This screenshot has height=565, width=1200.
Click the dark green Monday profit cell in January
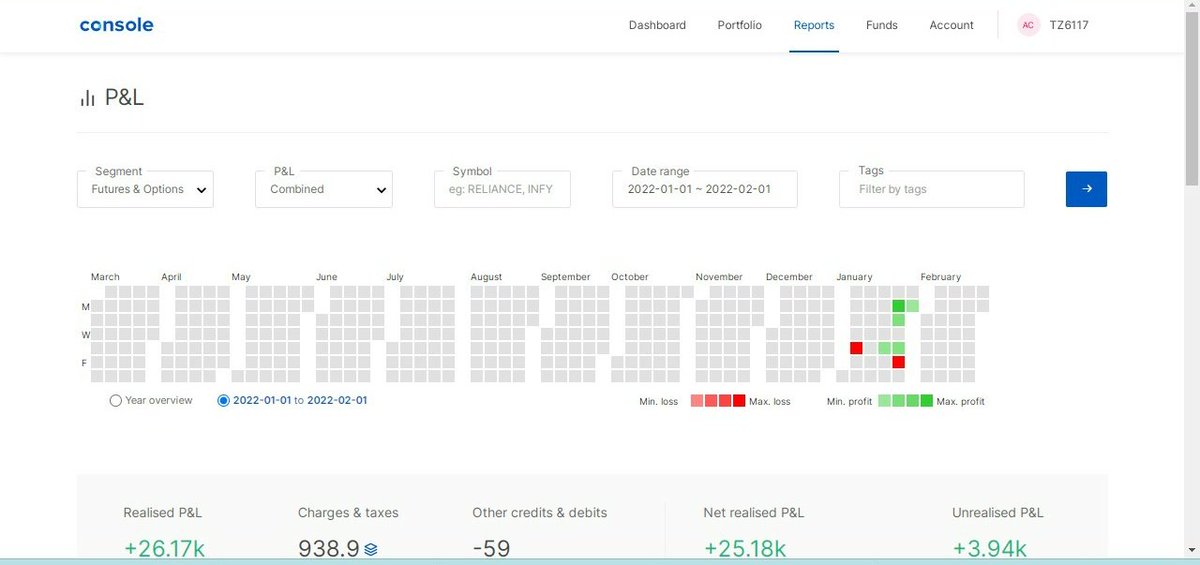[x=899, y=306]
